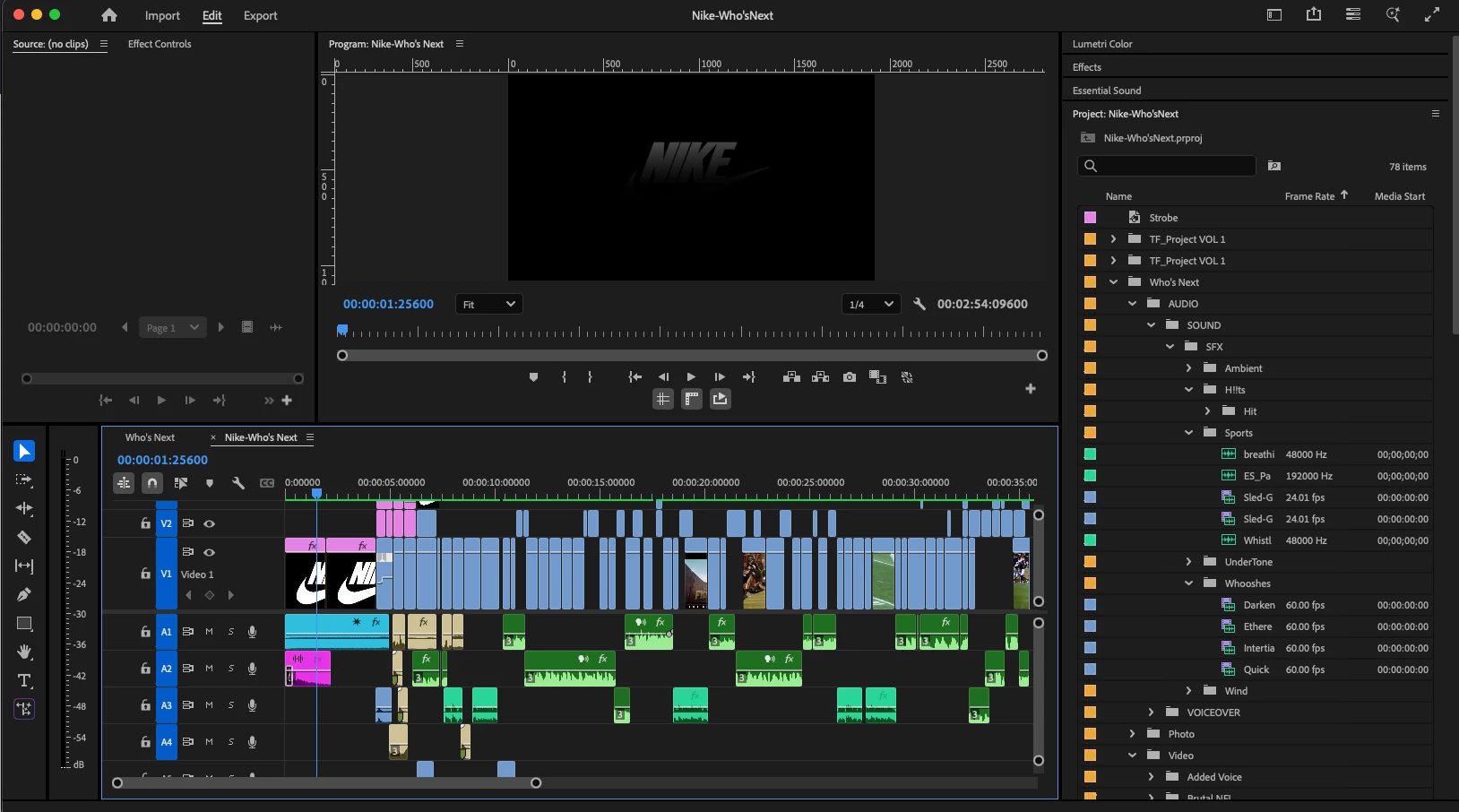Viewport: 1459px width, 812px height.
Task: Toggle V2 track output eye
Action: pyautogui.click(x=209, y=523)
